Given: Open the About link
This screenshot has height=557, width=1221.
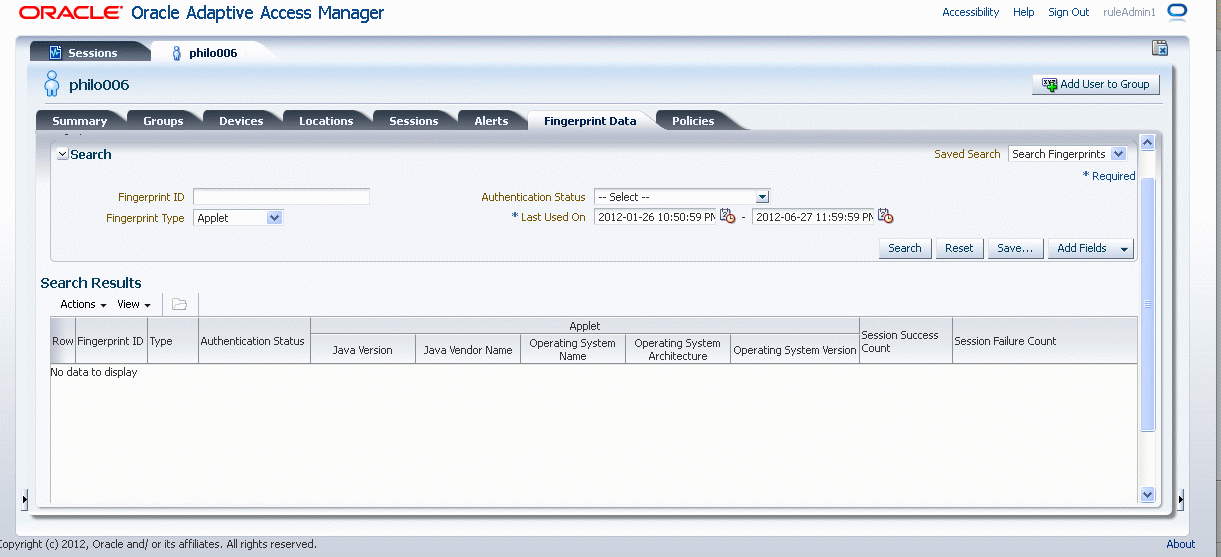Looking at the screenshot, I should click(1180, 544).
